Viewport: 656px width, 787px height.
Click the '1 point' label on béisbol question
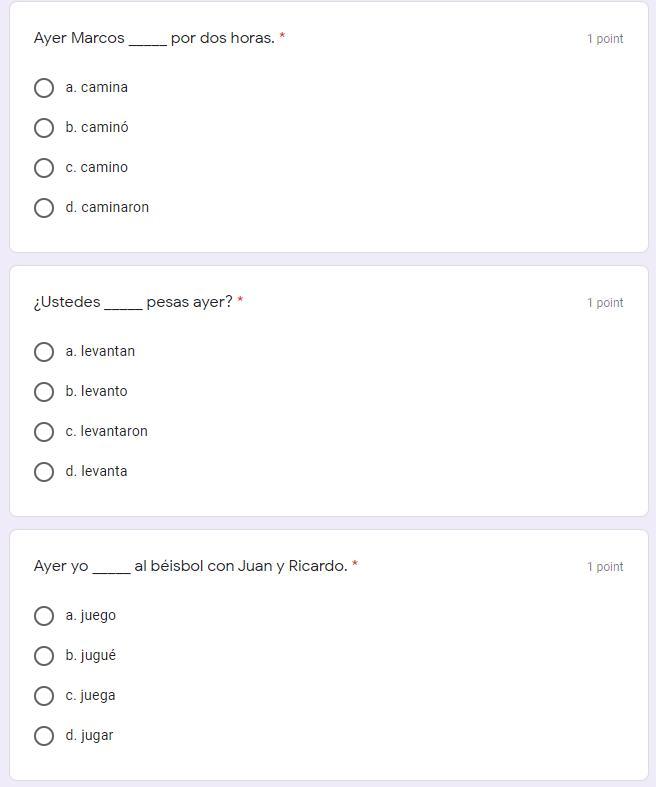[605, 567]
